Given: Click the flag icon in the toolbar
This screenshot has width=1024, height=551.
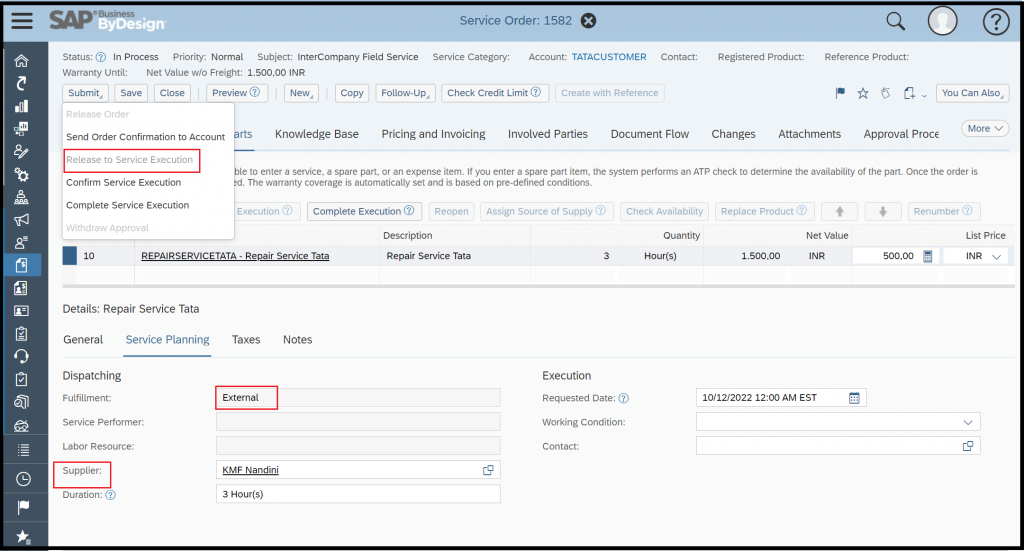Looking at the screenshot, I should point(840,93).
